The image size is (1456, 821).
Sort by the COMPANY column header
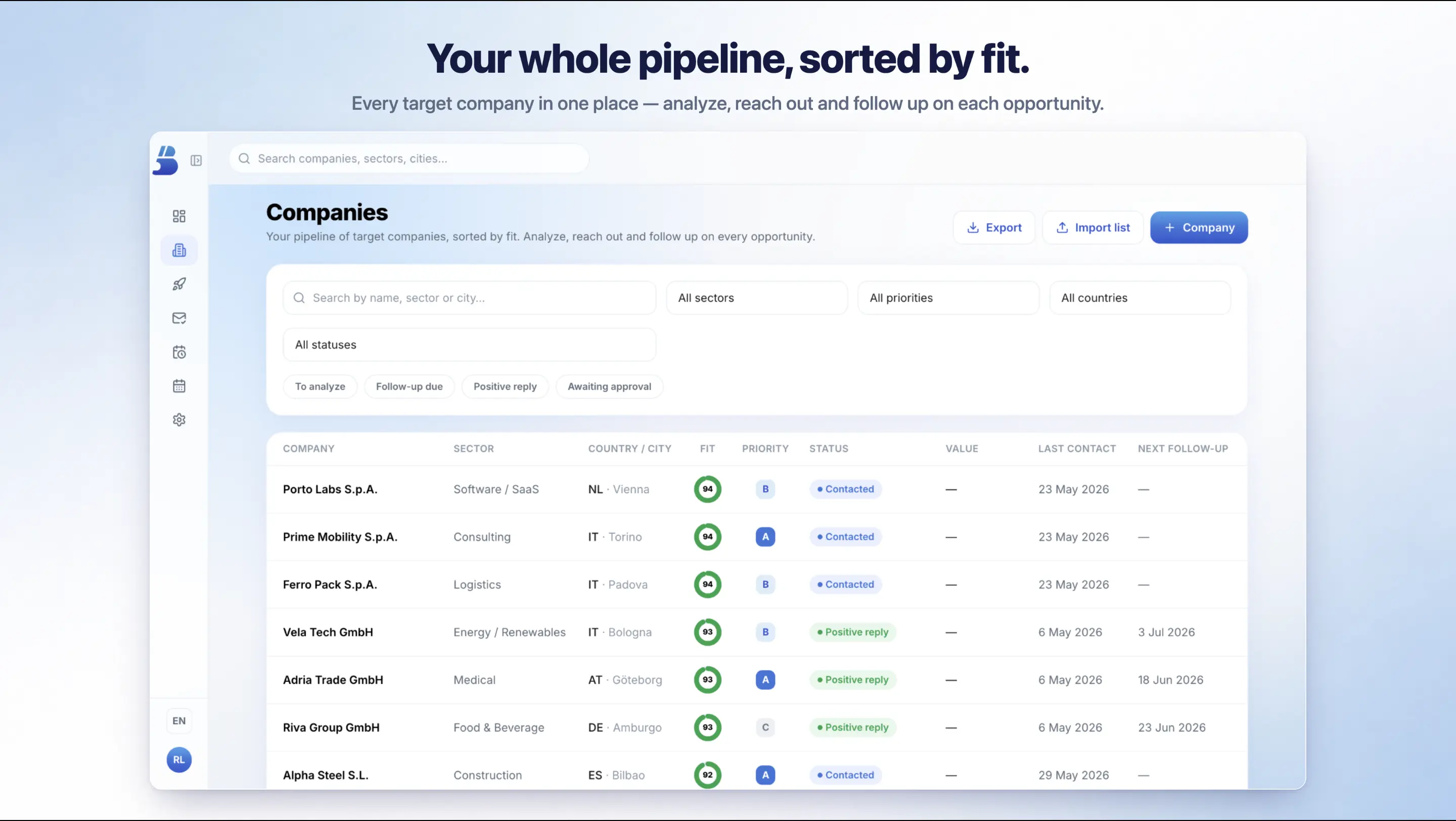coord(308,448)
